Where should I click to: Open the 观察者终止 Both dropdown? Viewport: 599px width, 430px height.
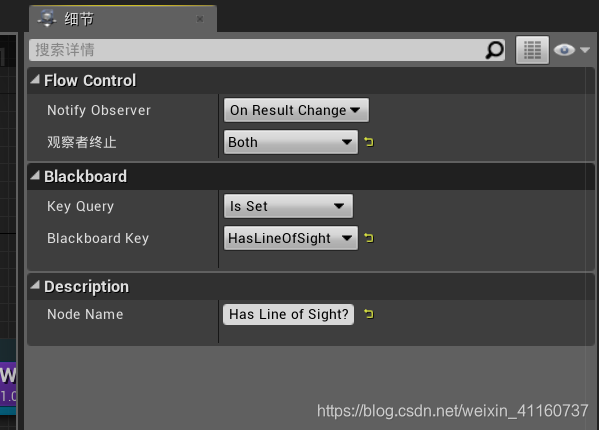[x=291, y=142]
